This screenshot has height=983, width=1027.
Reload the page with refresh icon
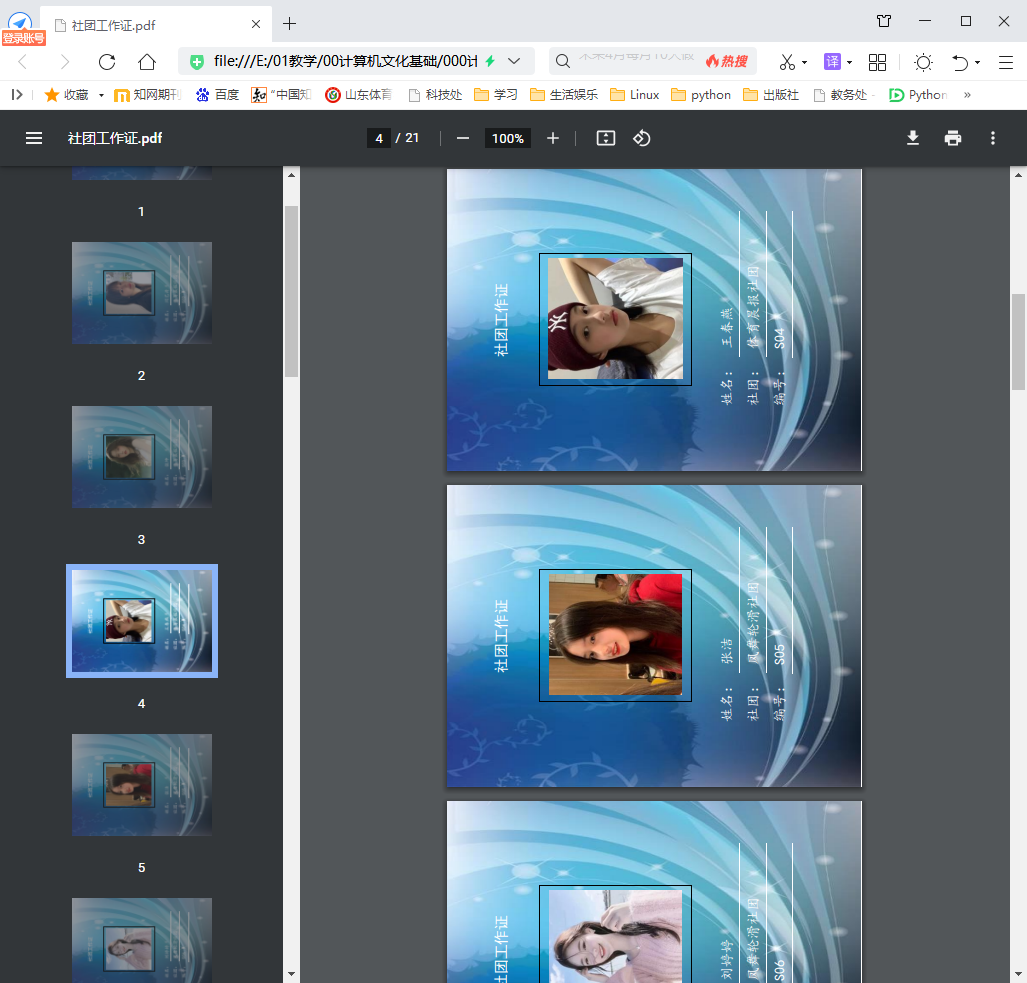107,62
